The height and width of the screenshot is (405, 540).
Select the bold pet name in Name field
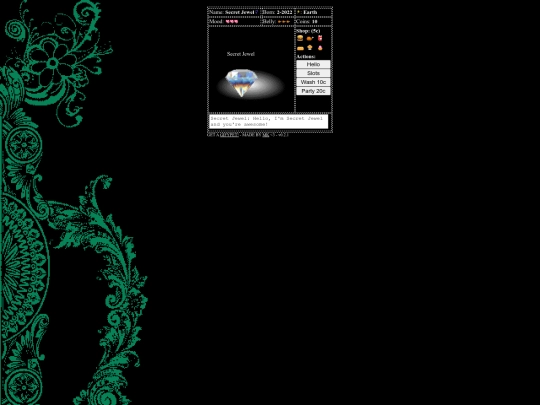pyautogui.click(x=240, y=12)
